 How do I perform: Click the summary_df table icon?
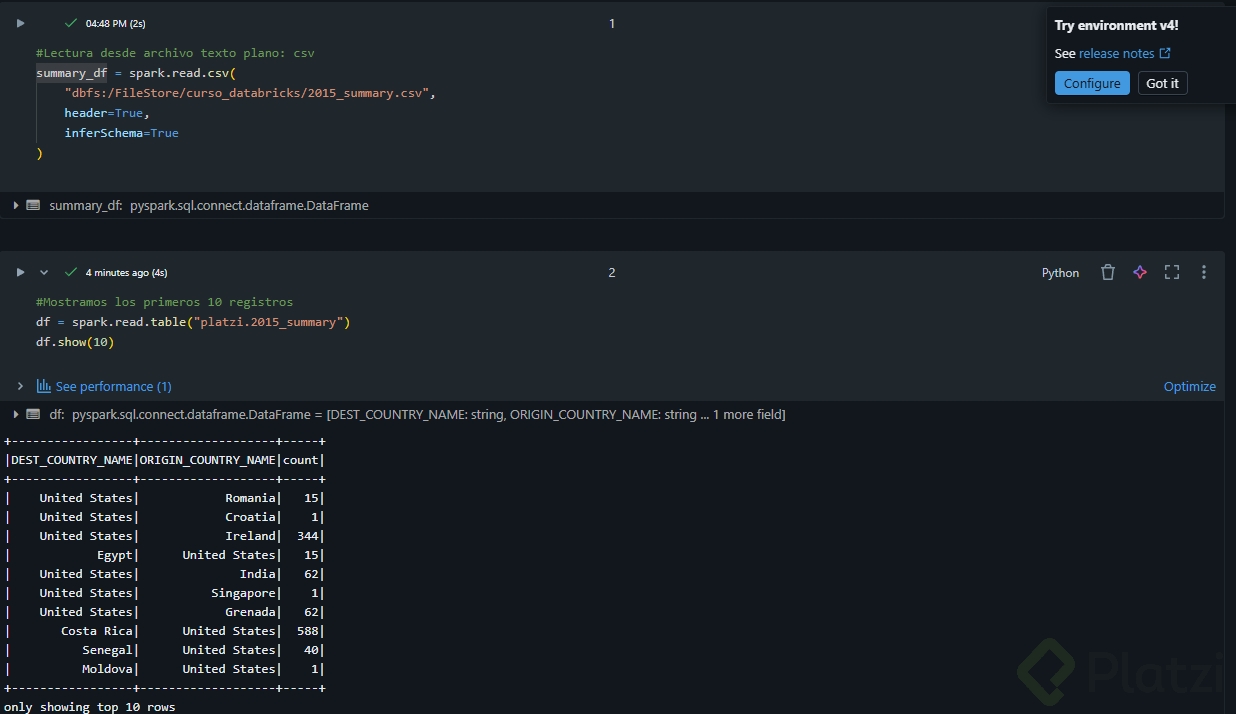(33, 205)
